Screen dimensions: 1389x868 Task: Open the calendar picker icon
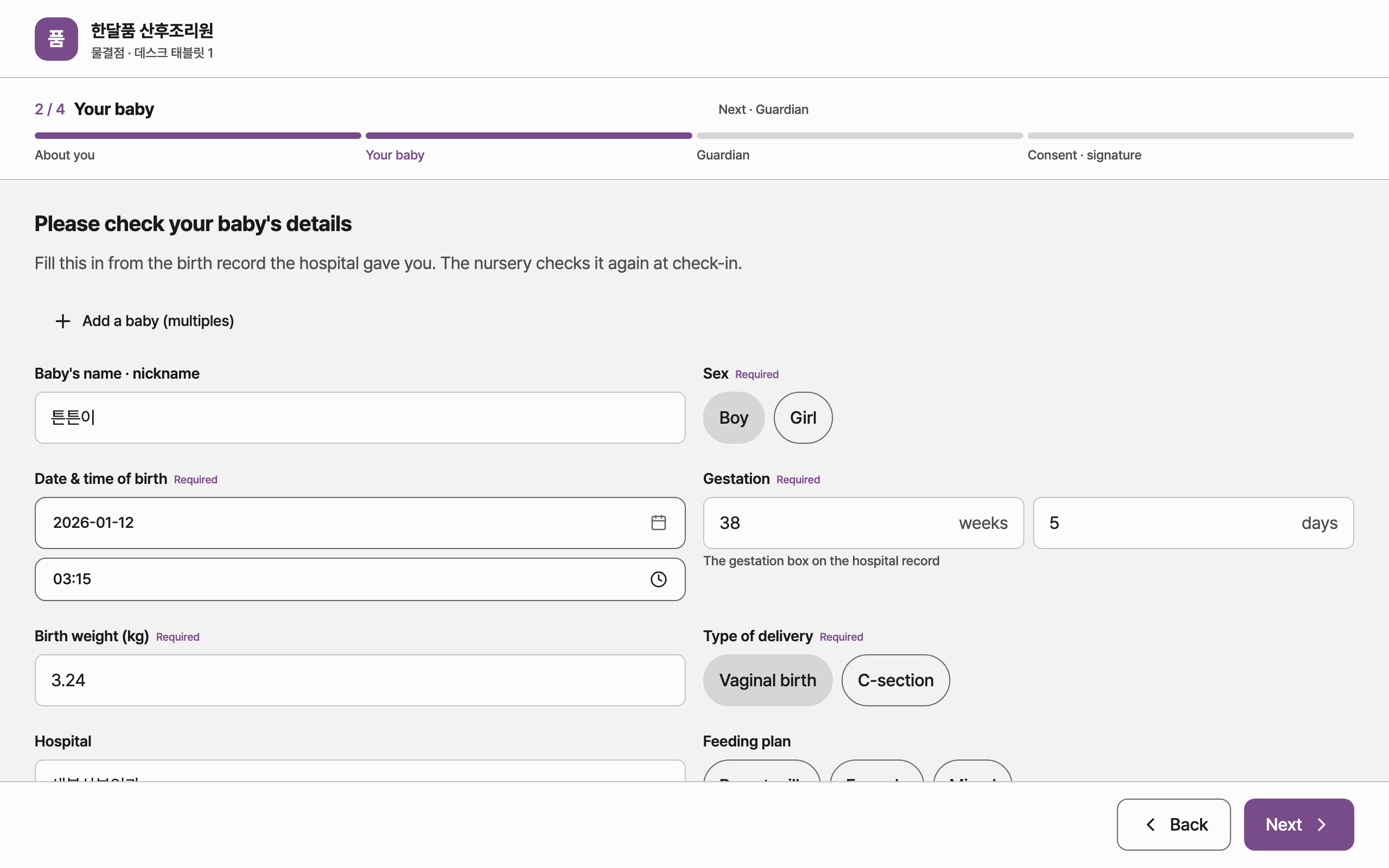pos(658,522)
